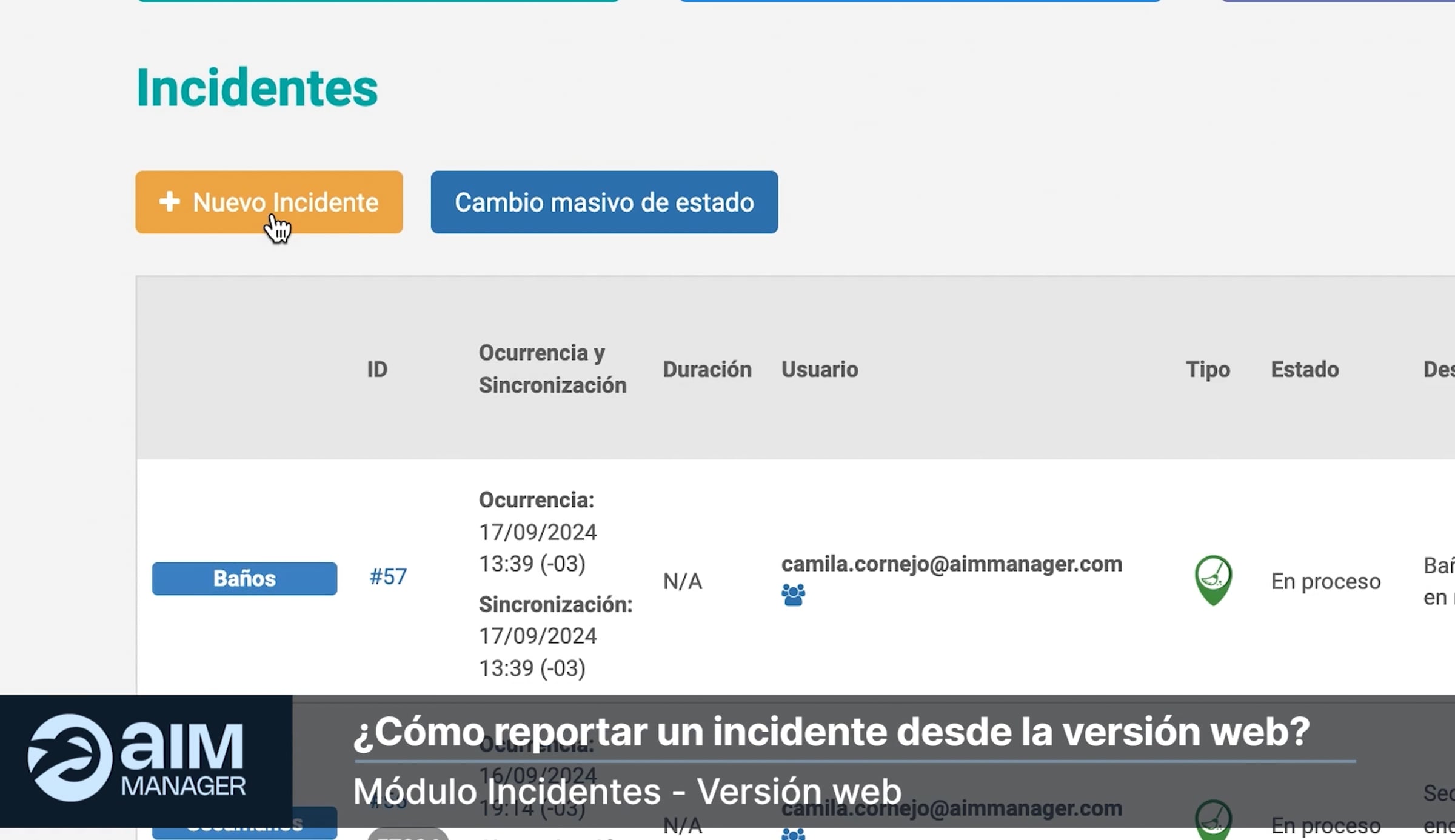Click the Incidentes page heading
The width and height of the screenshot is (1455, 840).
(x=257, y=88)
